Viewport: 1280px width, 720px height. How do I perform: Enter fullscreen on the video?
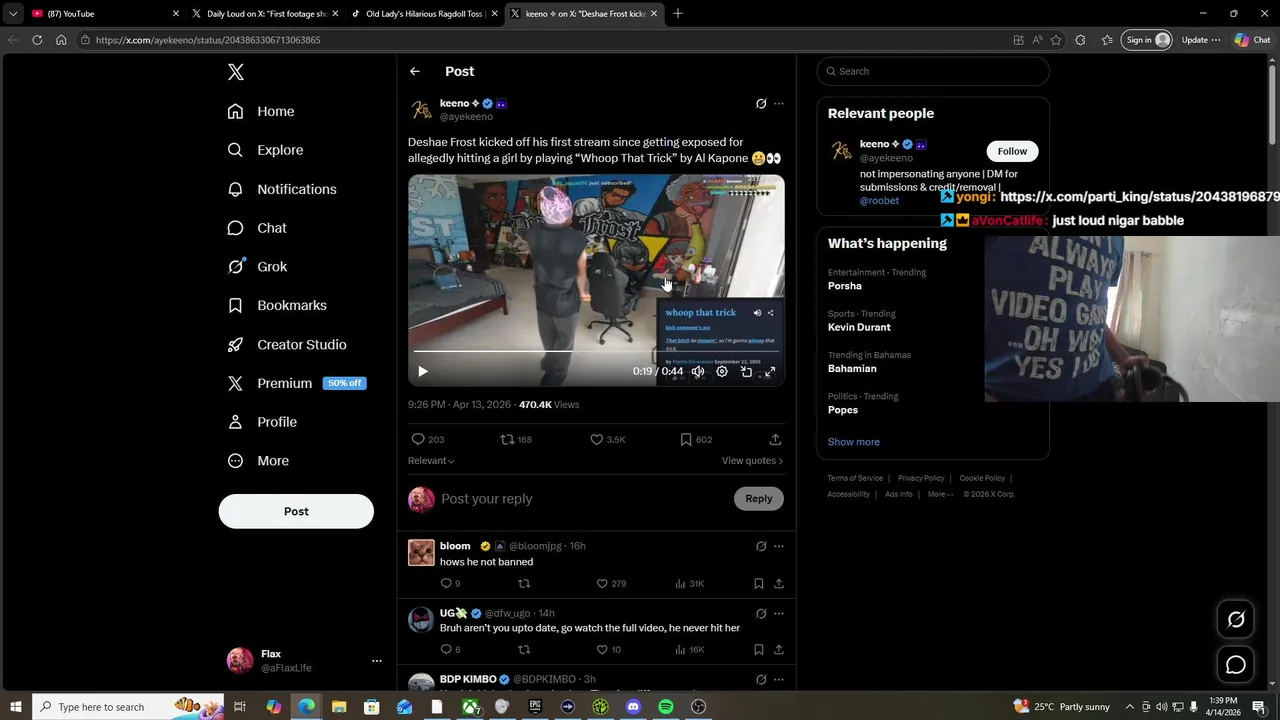point(770,371)
